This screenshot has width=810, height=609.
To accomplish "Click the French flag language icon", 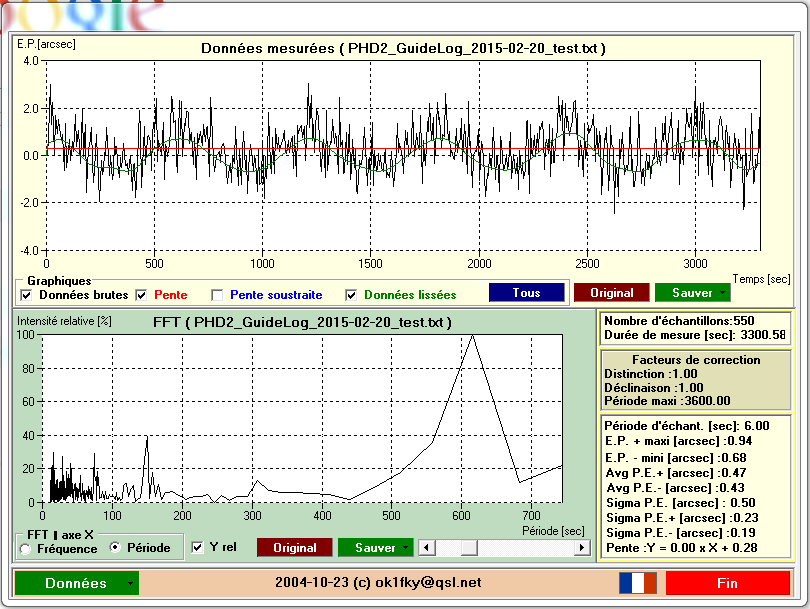I will (x=638, y=583).
